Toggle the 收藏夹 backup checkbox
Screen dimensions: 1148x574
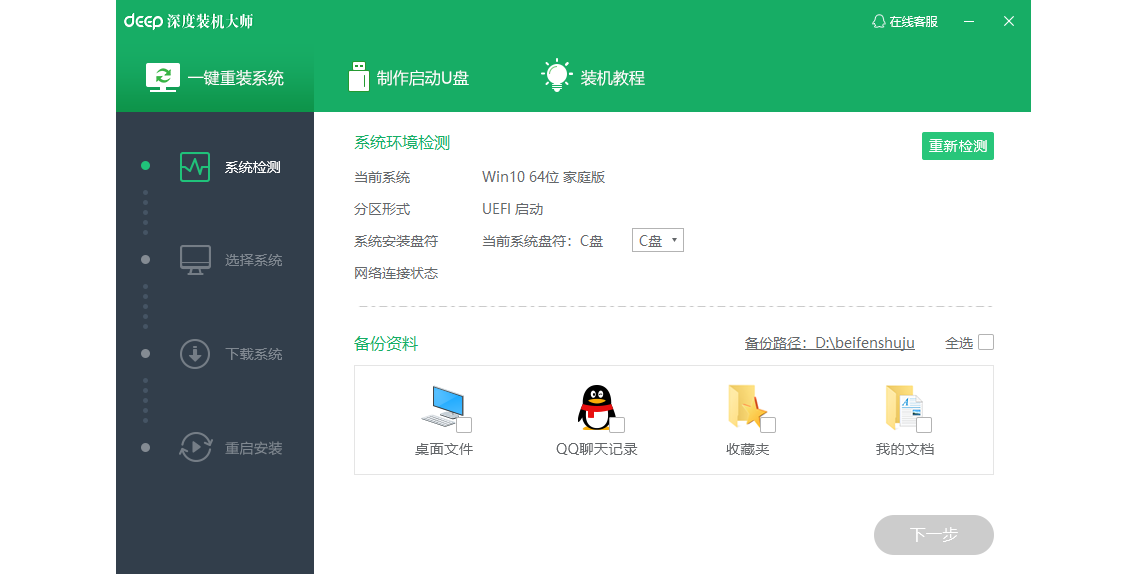(x=767, y=425)
